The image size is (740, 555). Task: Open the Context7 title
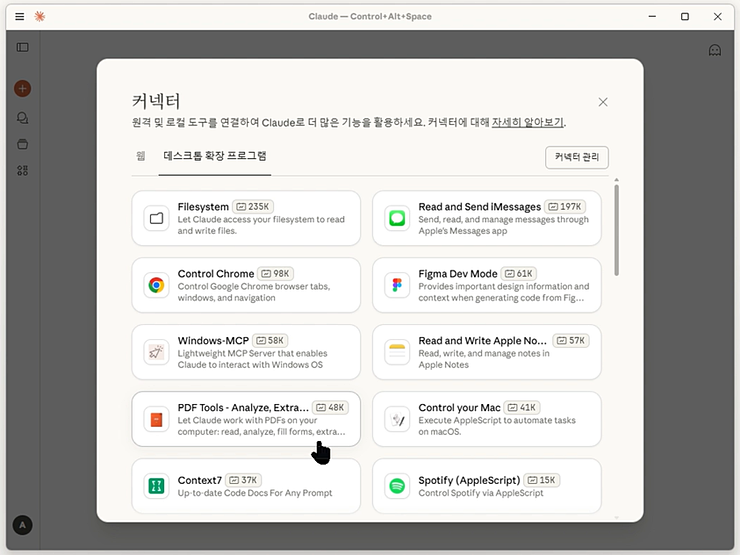200,480
